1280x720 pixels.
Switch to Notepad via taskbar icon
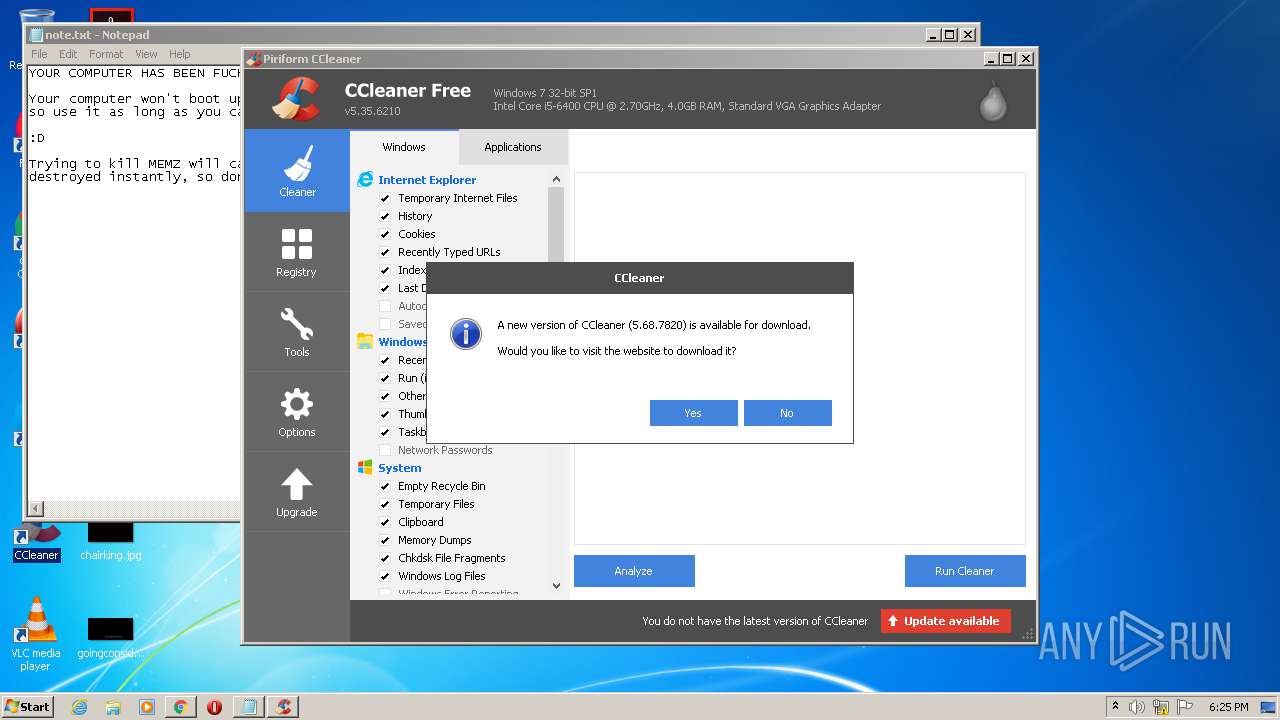pos(248,707)
